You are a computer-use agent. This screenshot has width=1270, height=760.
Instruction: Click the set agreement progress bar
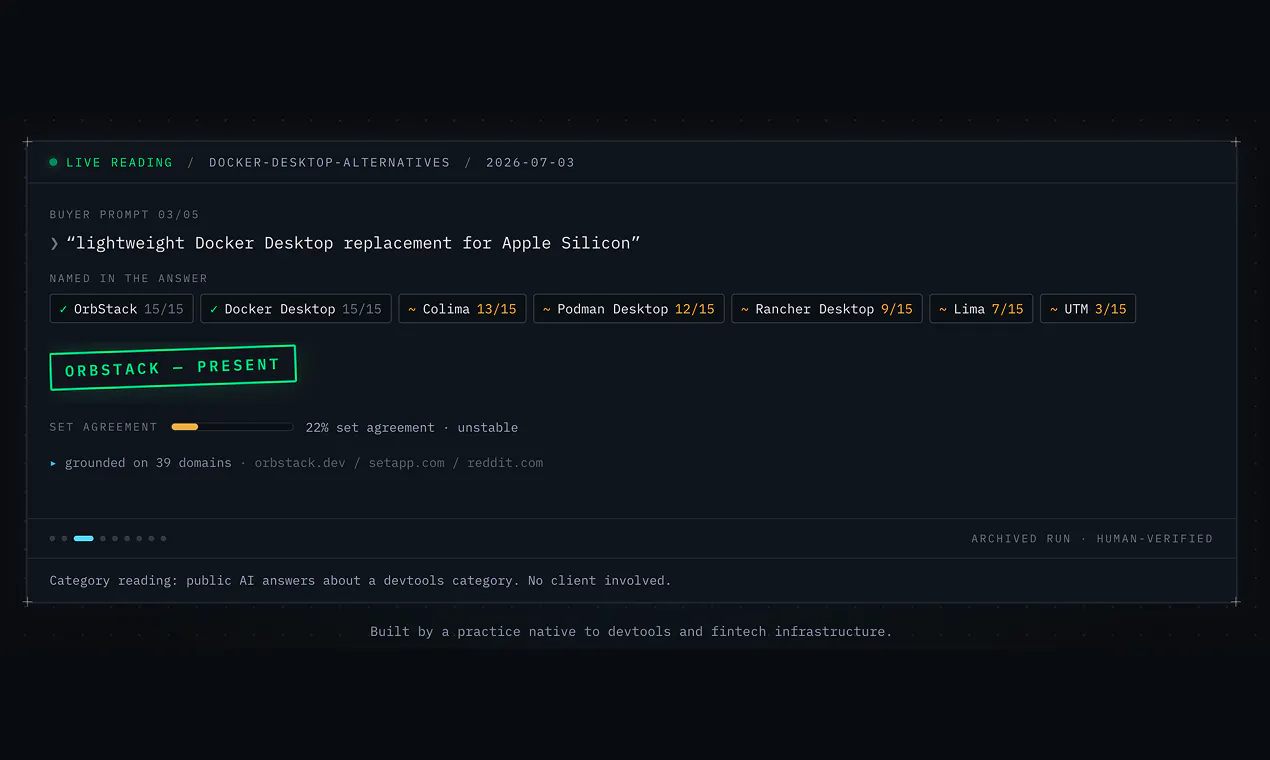click(232, 427)
